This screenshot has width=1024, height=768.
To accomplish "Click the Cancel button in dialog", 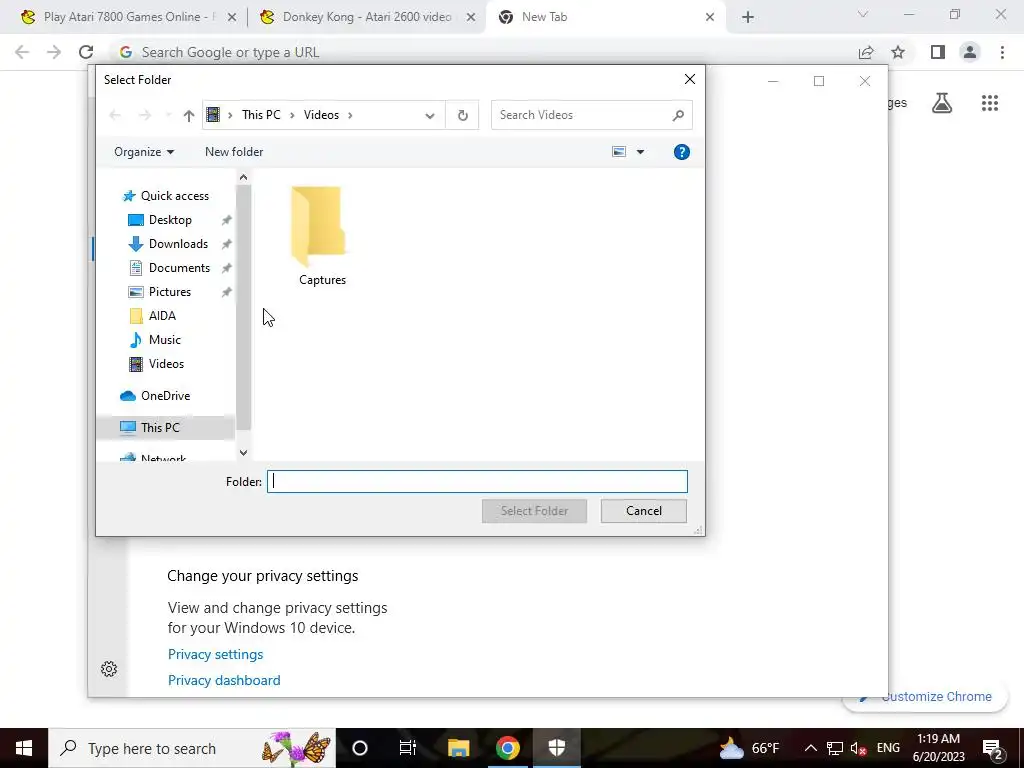I will [643, 511].
